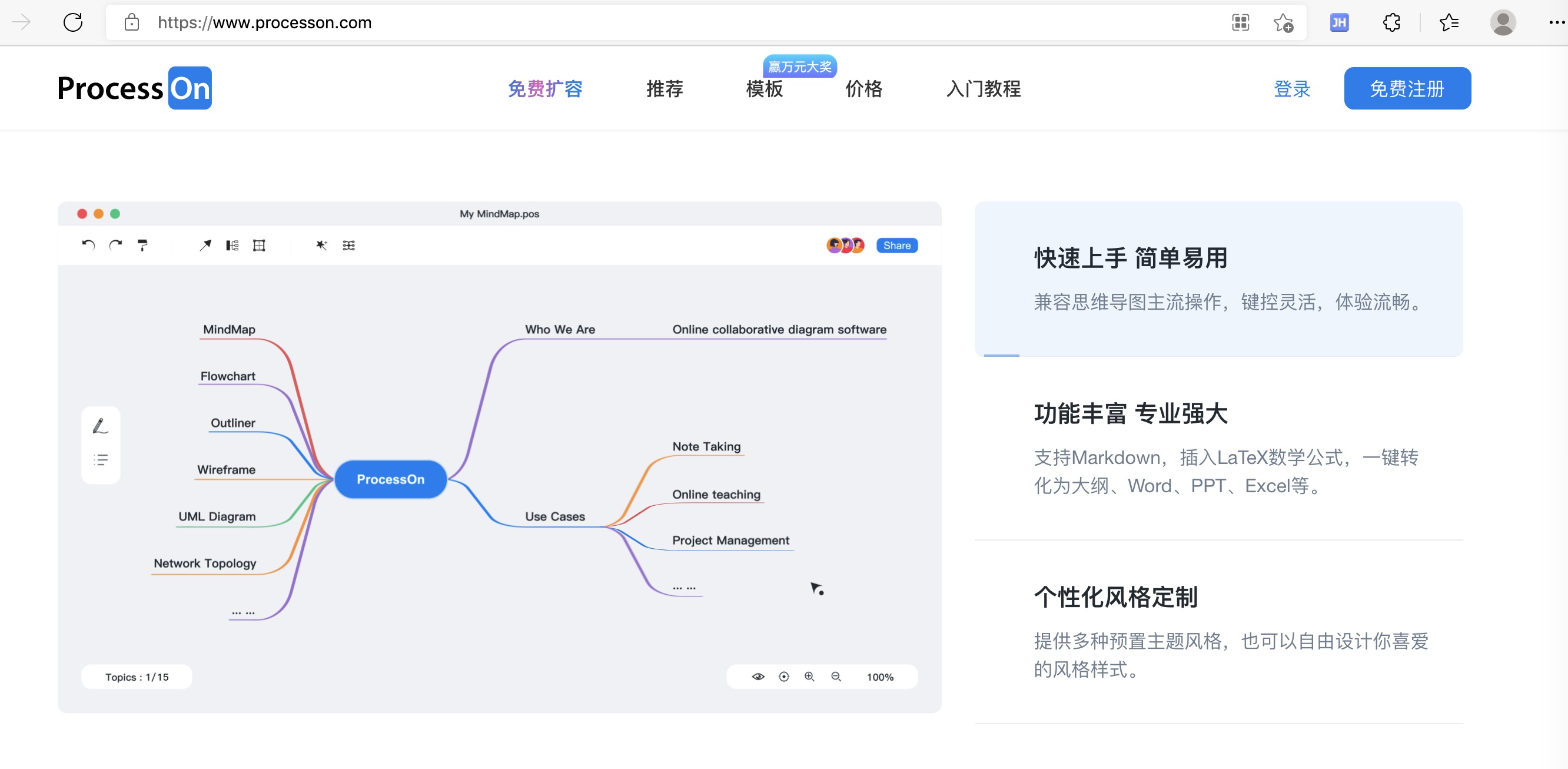Add page to favorites star-plus icon

point(1283,22)
